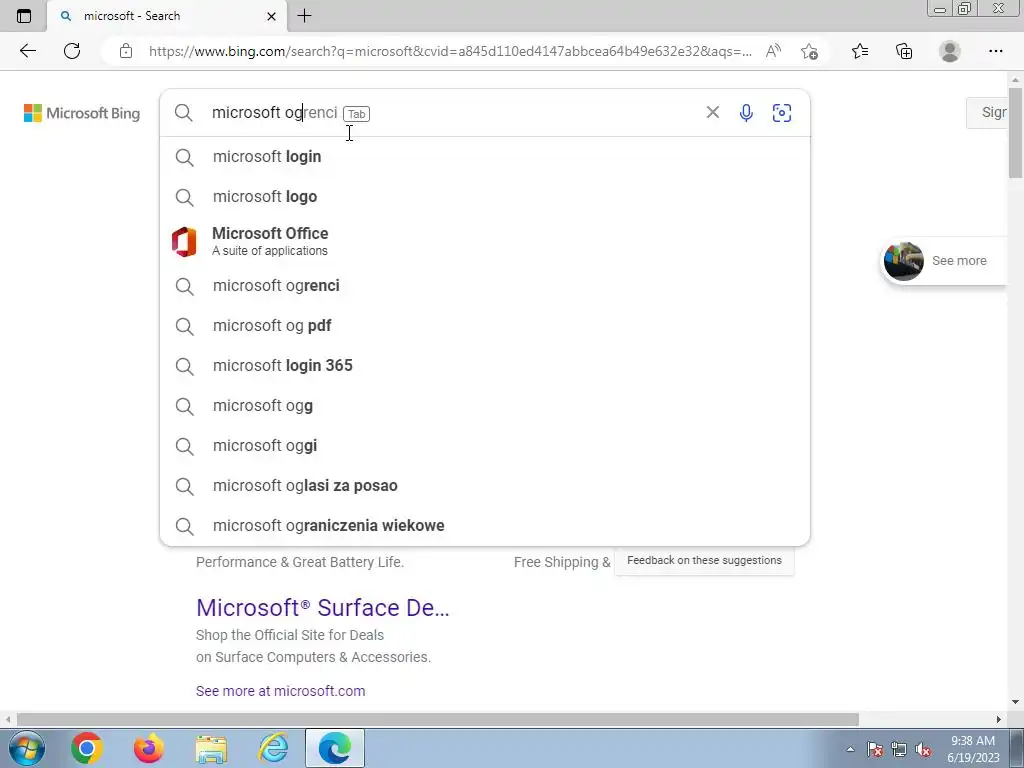Viewport: 1024px width, 768px height.
Task: Open the Favorites list icon
Action: [x=860, y=51]
